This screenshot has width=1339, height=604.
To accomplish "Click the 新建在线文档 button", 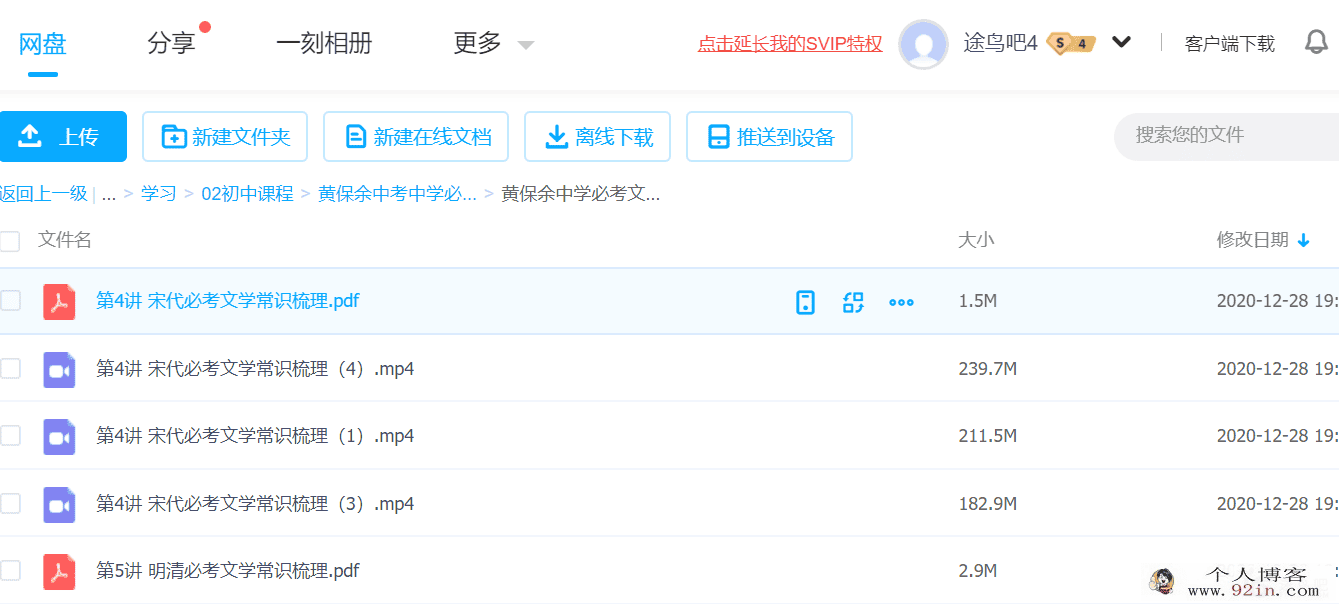I will click(416, 136).
